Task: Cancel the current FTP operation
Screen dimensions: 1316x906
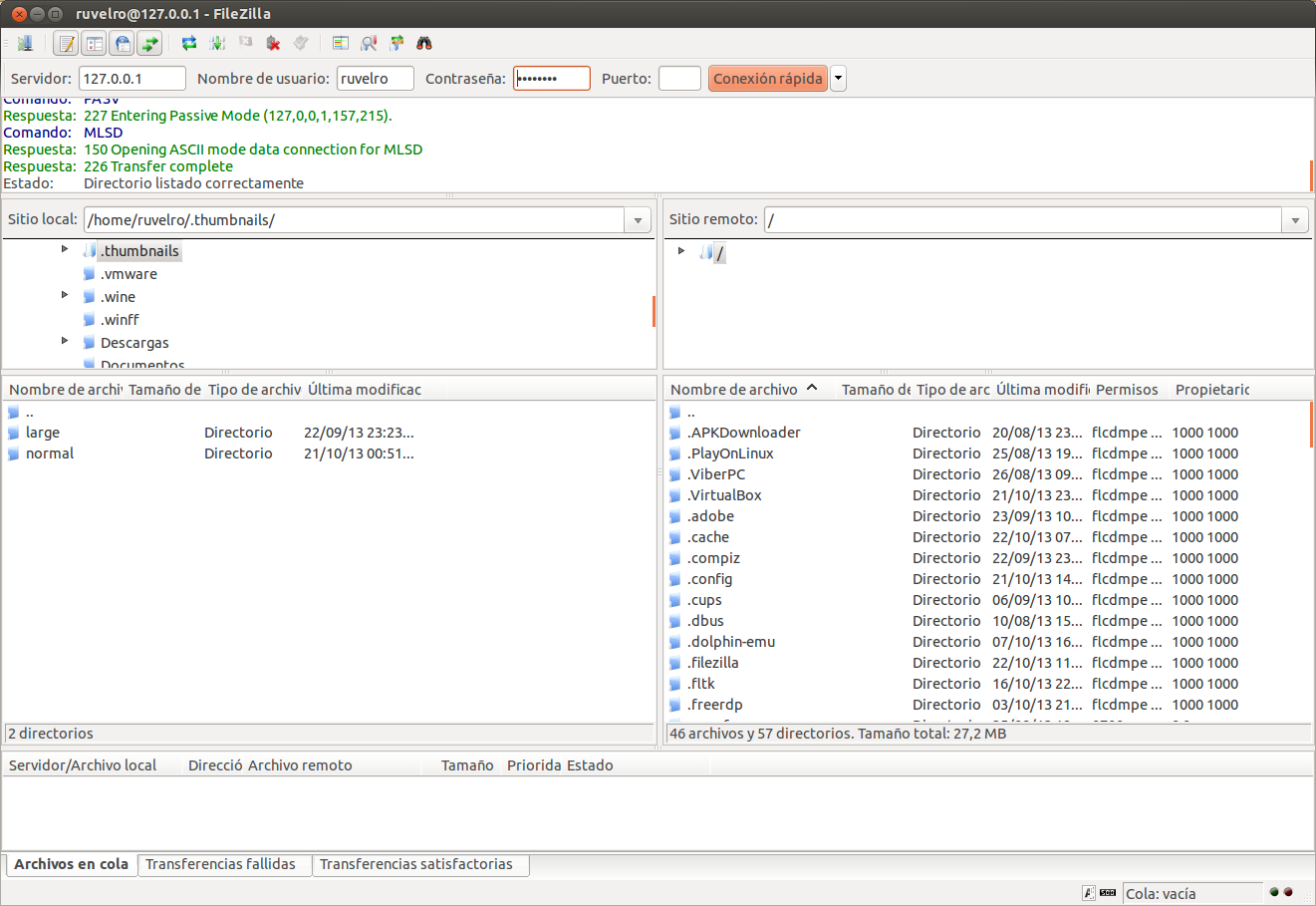Action: pyautogui.click(x=244, y=43)
